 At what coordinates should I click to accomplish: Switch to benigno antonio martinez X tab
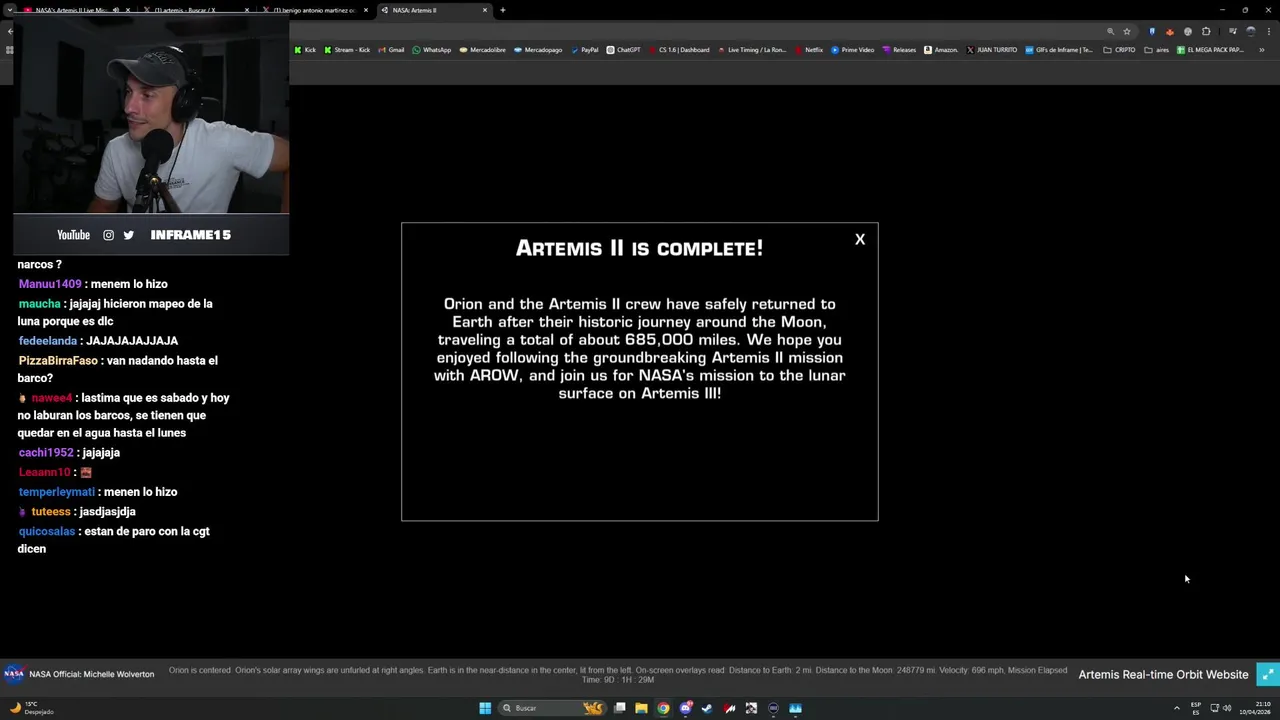pyautogui.click(x=313, y=10)
